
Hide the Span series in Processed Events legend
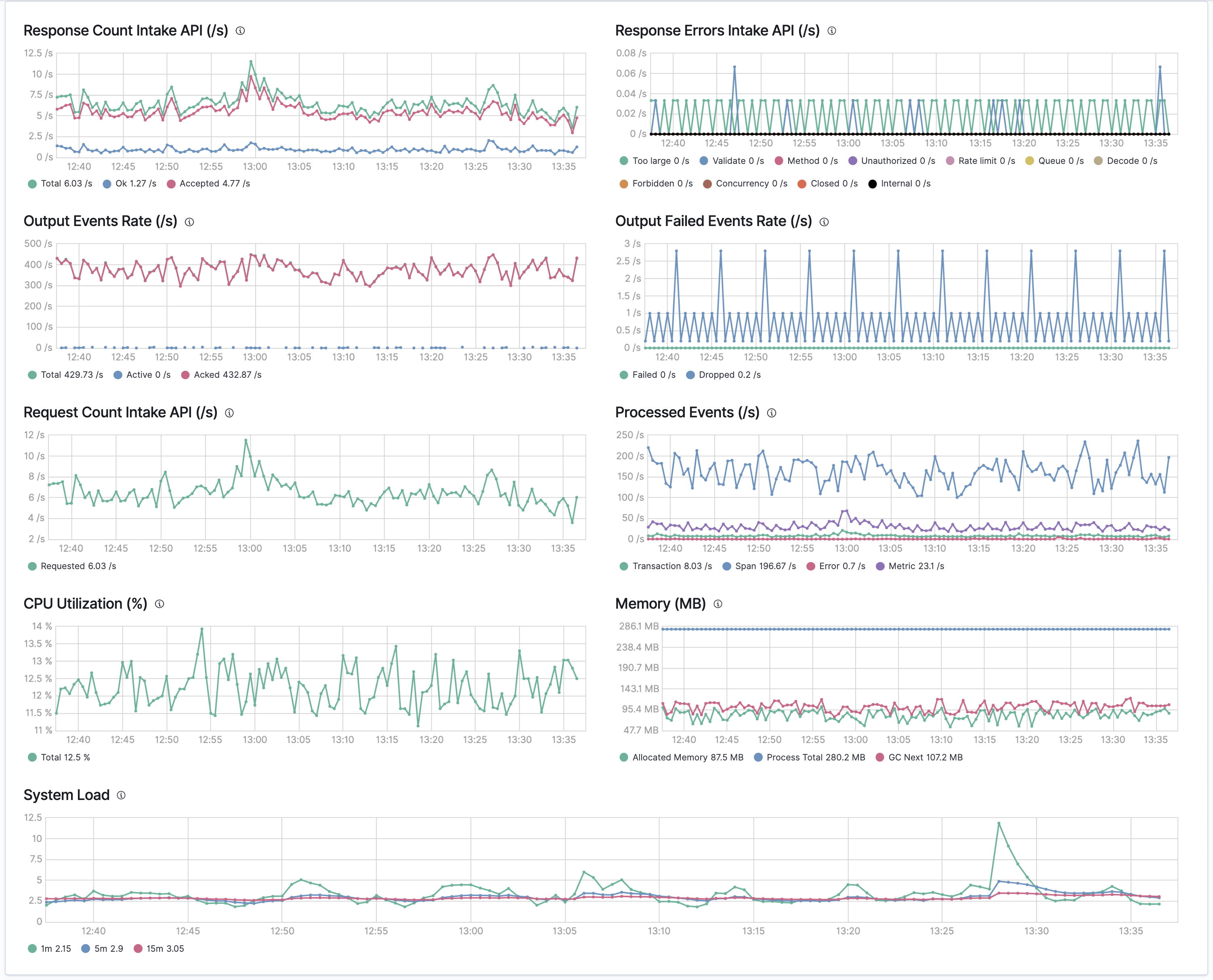pyautogui.click(x=760, y=565)
